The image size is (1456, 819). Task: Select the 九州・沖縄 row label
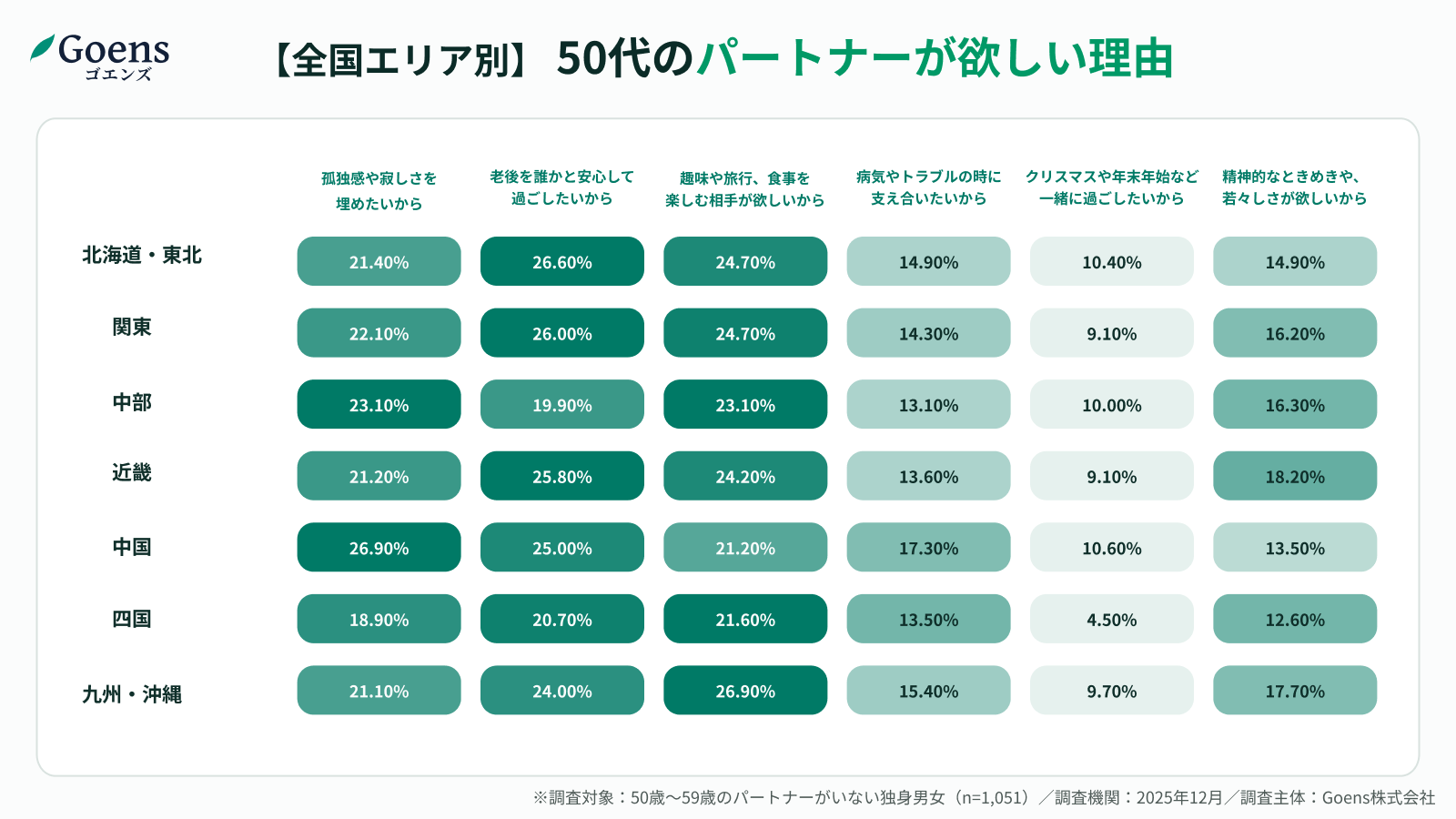132,694
